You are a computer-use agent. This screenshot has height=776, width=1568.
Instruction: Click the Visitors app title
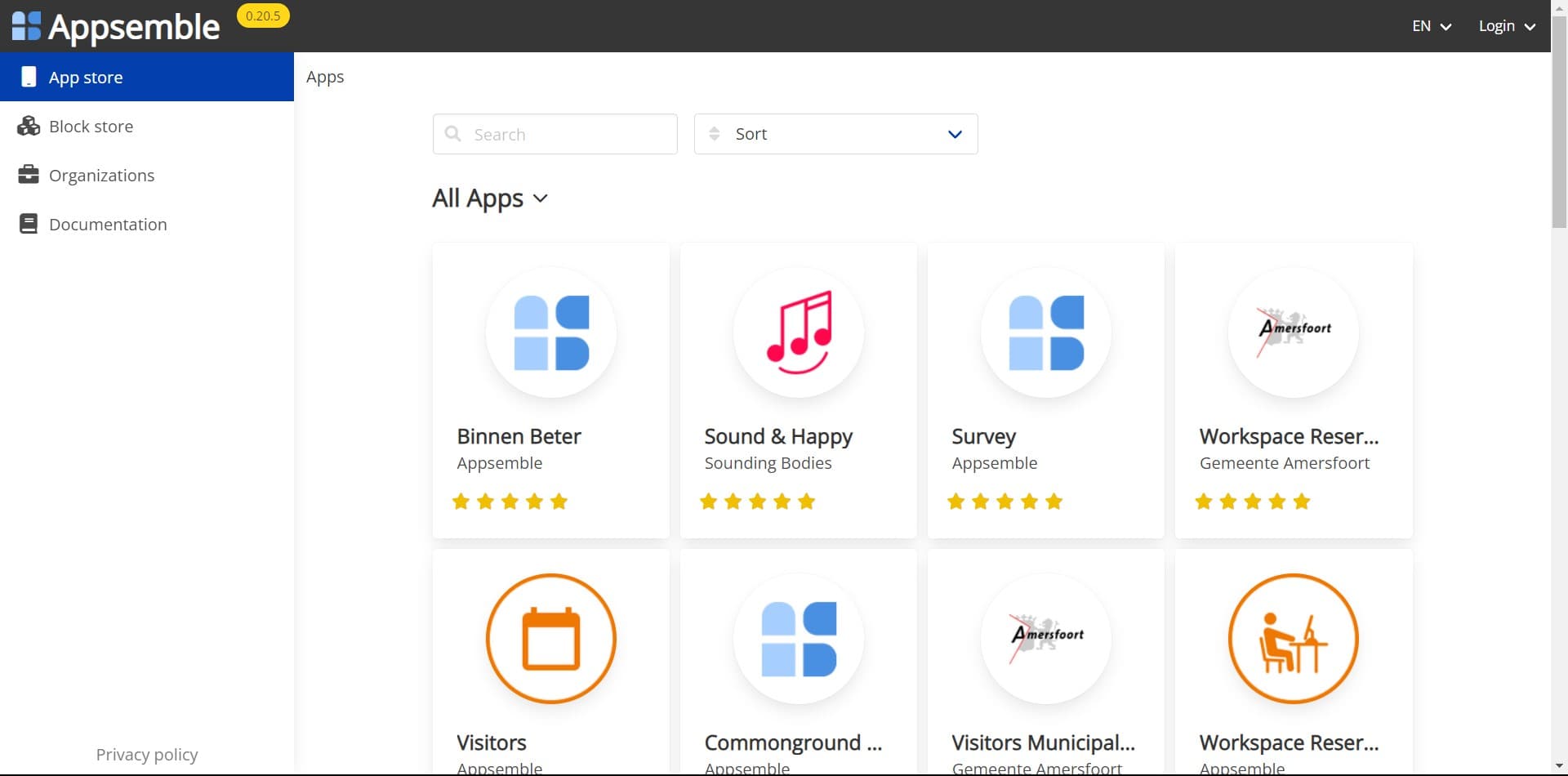click(x=491, y=743)
